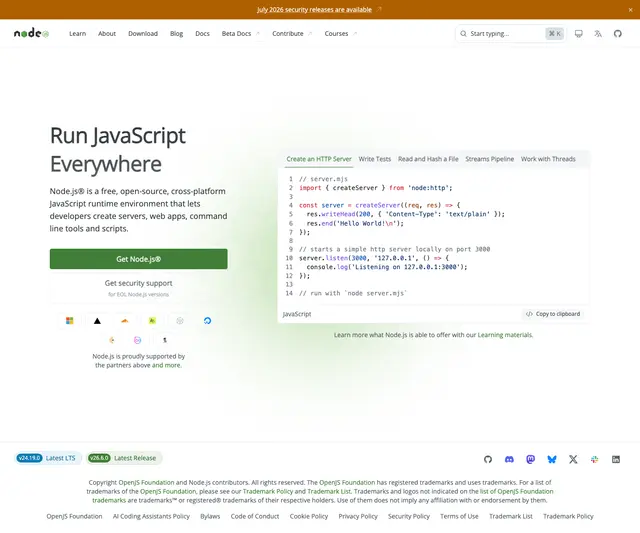640x533 pixels.
Task: Open the Learning materials link
Action: tap(505, 335)
